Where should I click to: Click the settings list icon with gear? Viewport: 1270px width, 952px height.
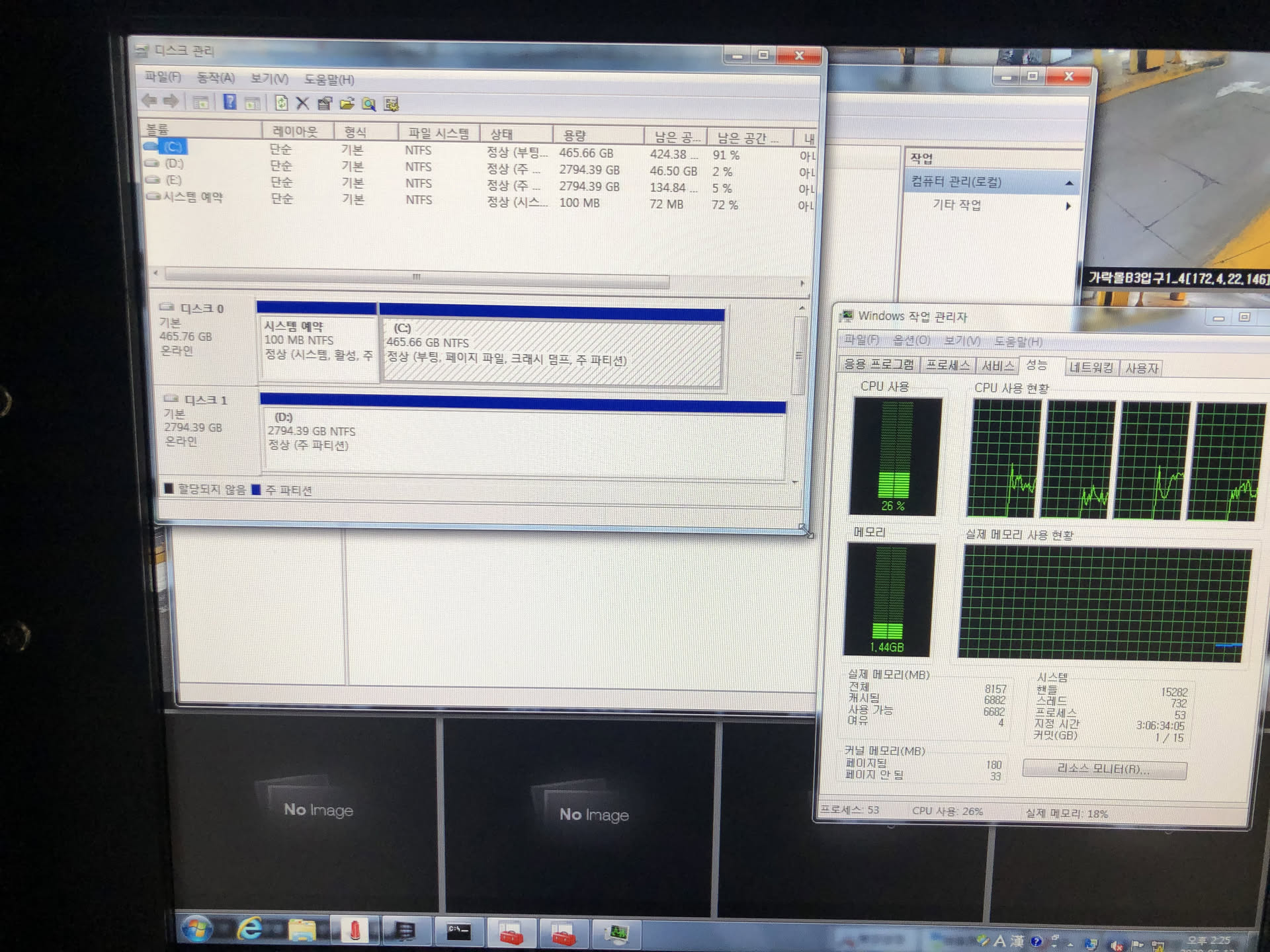[391, 104]
